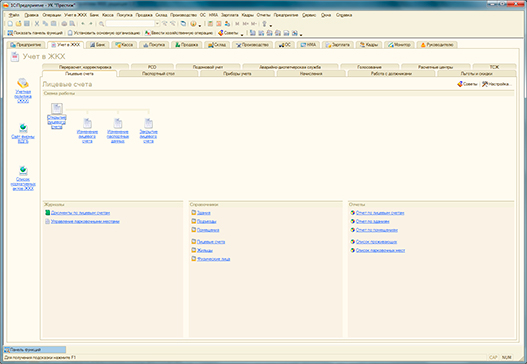527x364 pixels.
Task: Expand the search field dropdown arrow
Action: (x=157, y=24)
